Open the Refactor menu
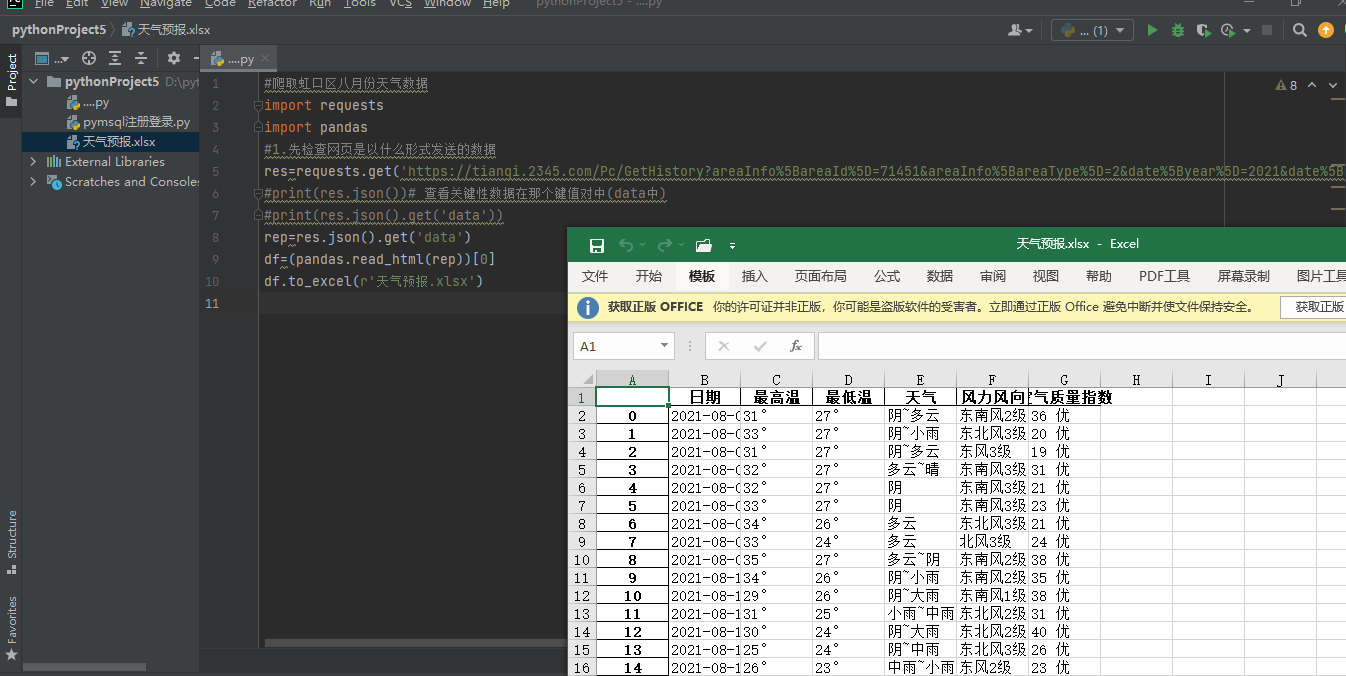 (x=272, y=4)
